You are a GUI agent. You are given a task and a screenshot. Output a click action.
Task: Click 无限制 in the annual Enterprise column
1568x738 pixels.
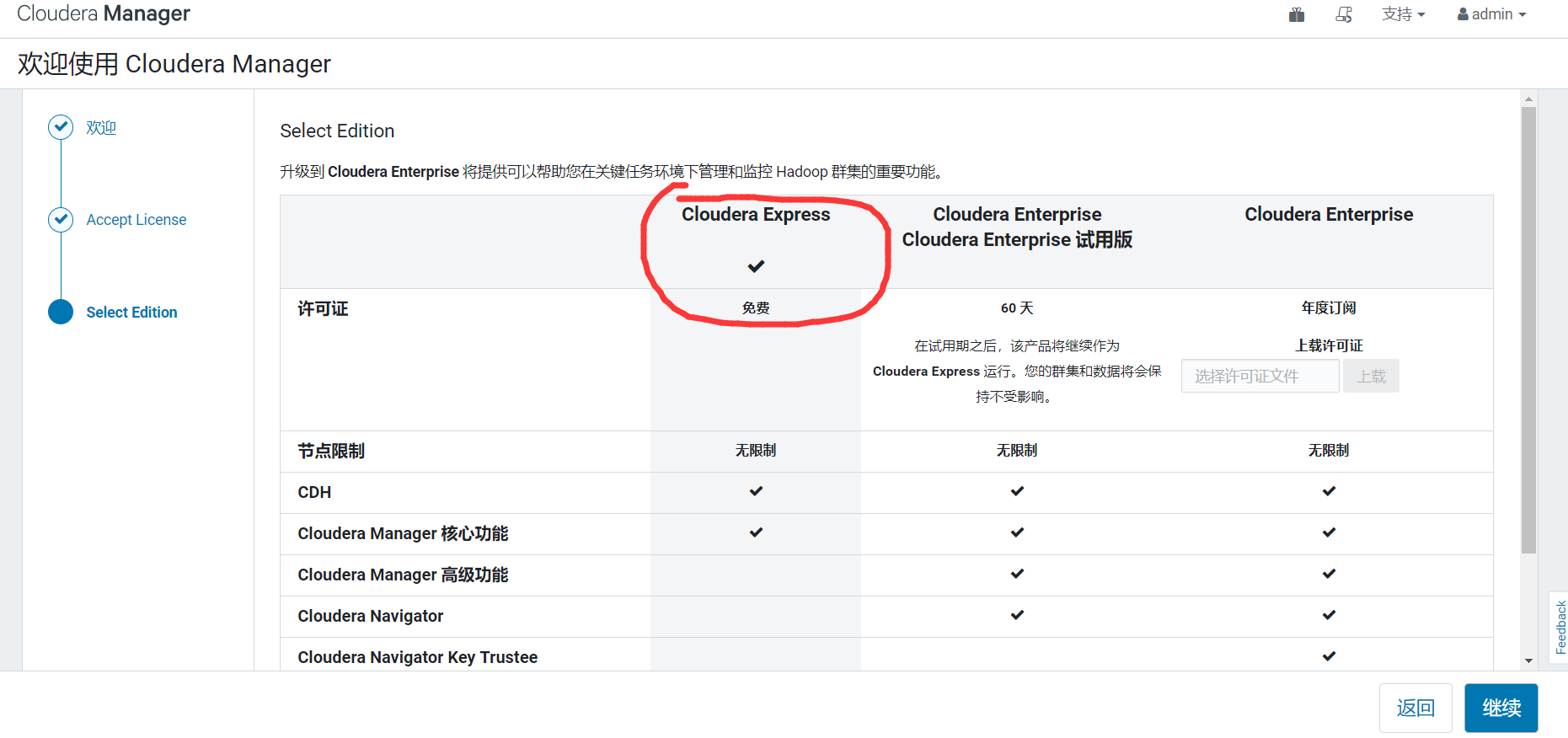[x=1329, y=451]
